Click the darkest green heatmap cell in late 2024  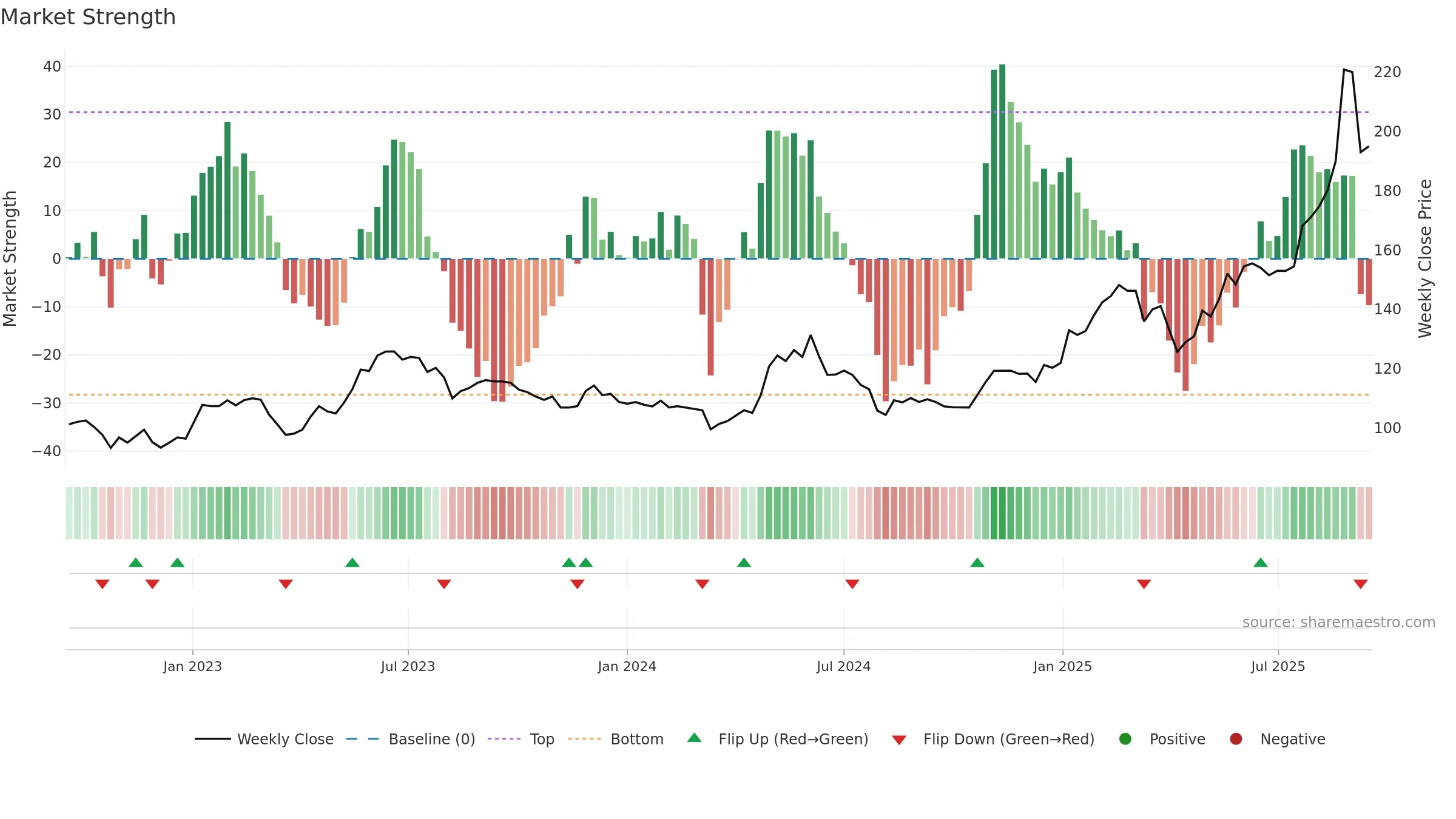click(1002, 513)
